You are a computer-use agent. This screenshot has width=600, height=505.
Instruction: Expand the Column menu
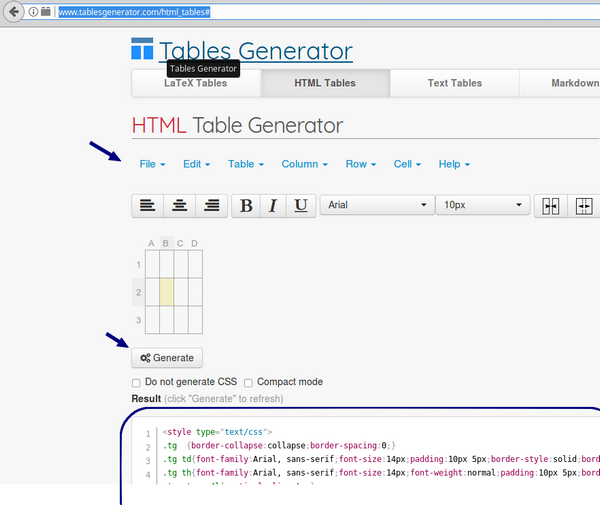coord(305,164)
